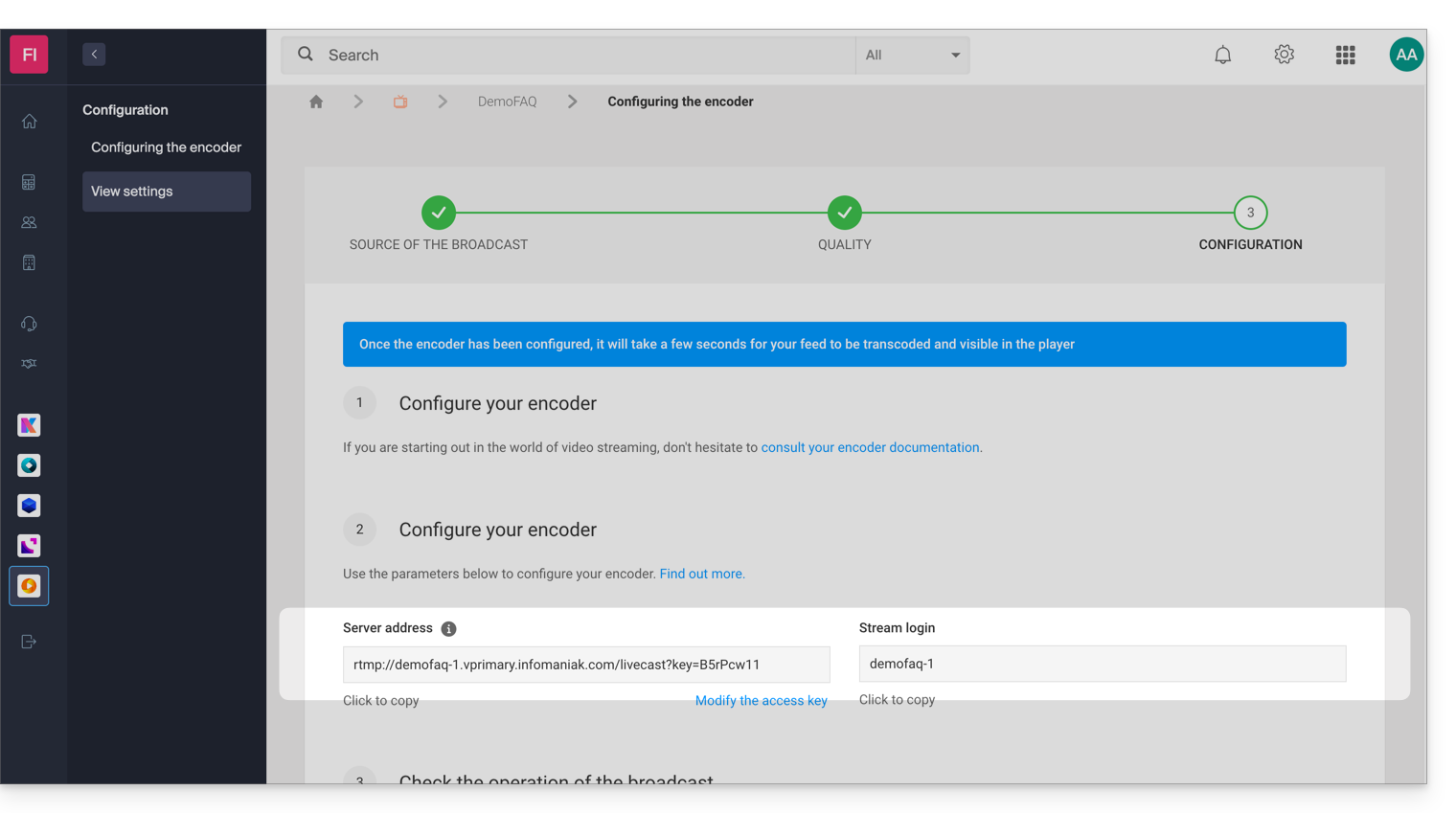
Task: Select View settings in the Configuration menu
Action: pos(167,192)
